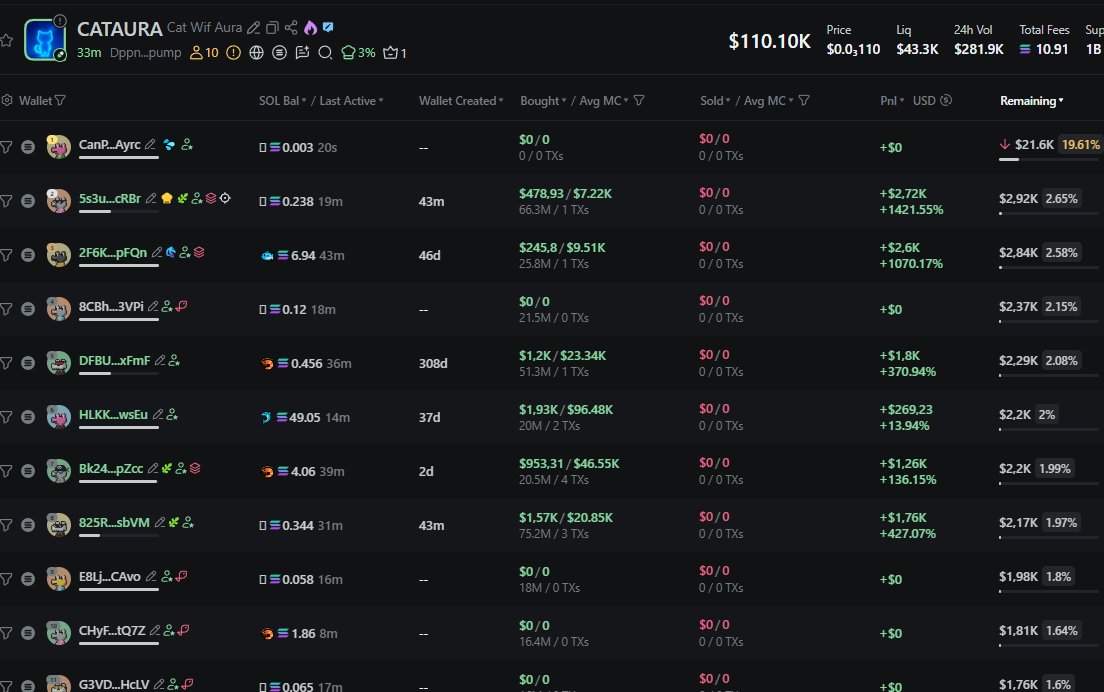
Task: Click target crosshair icon on 5s3u...cRBr row
Action: [x=225, y=199]
